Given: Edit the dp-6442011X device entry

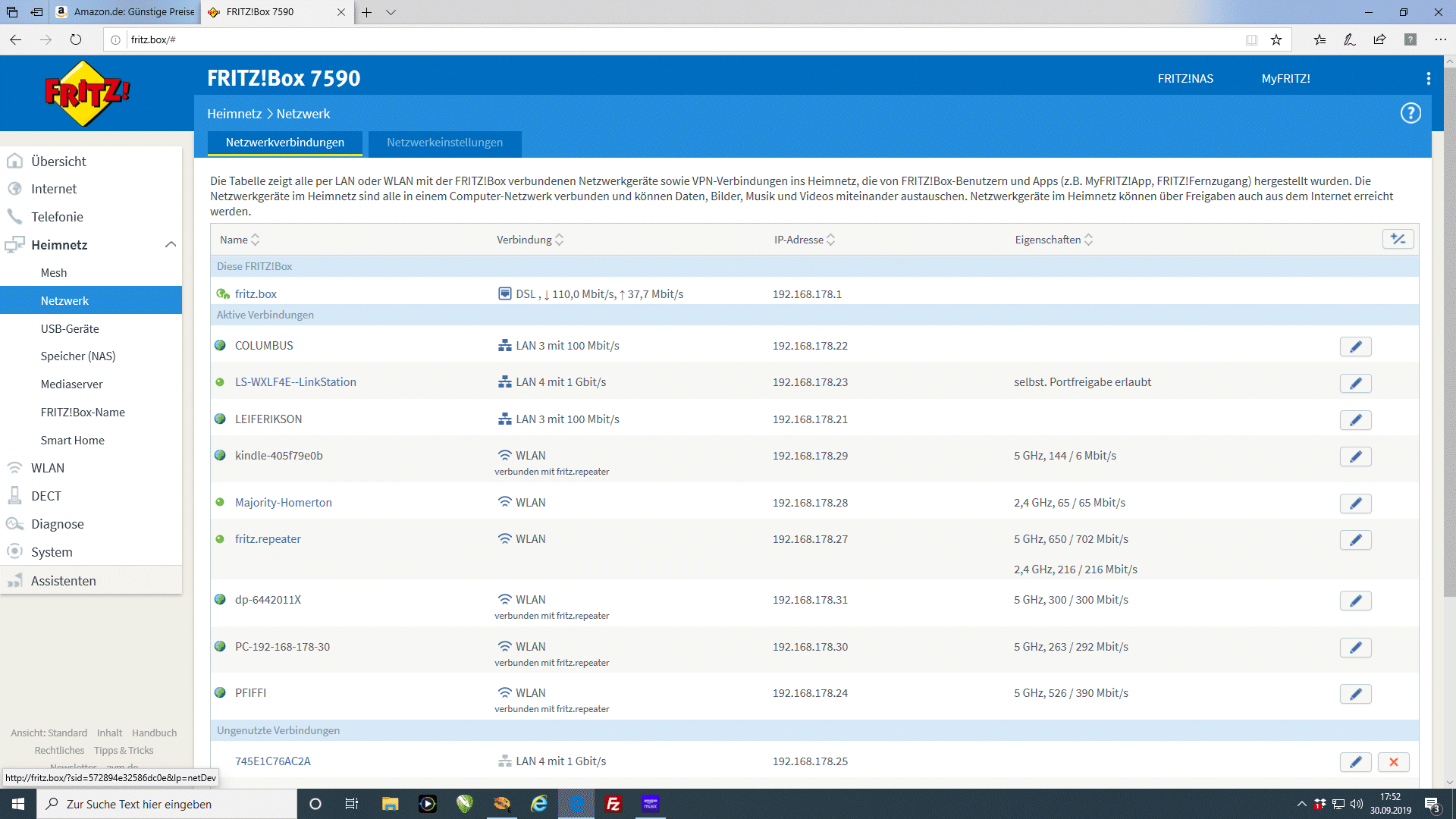Looking at the screenshot, I should 1355,601.
